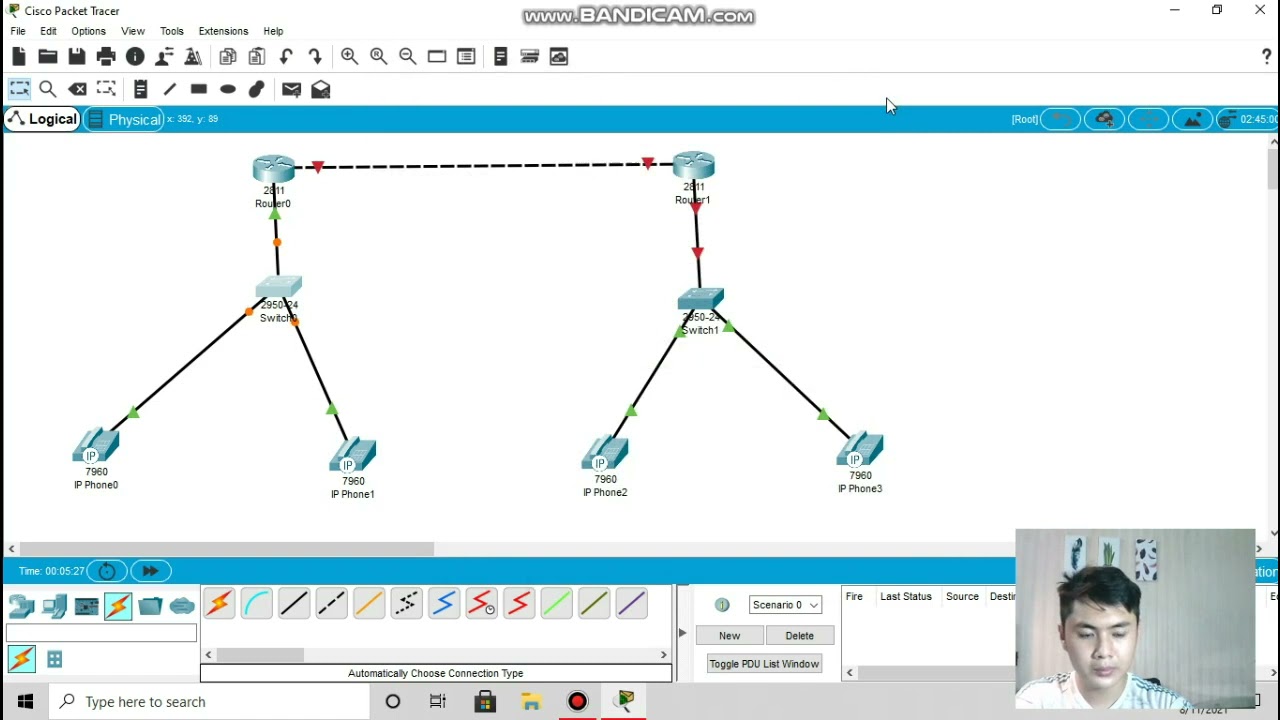Open Microsoft Store from taskbar
Viewport: 1280px width, 720px height.
point(485,701)
